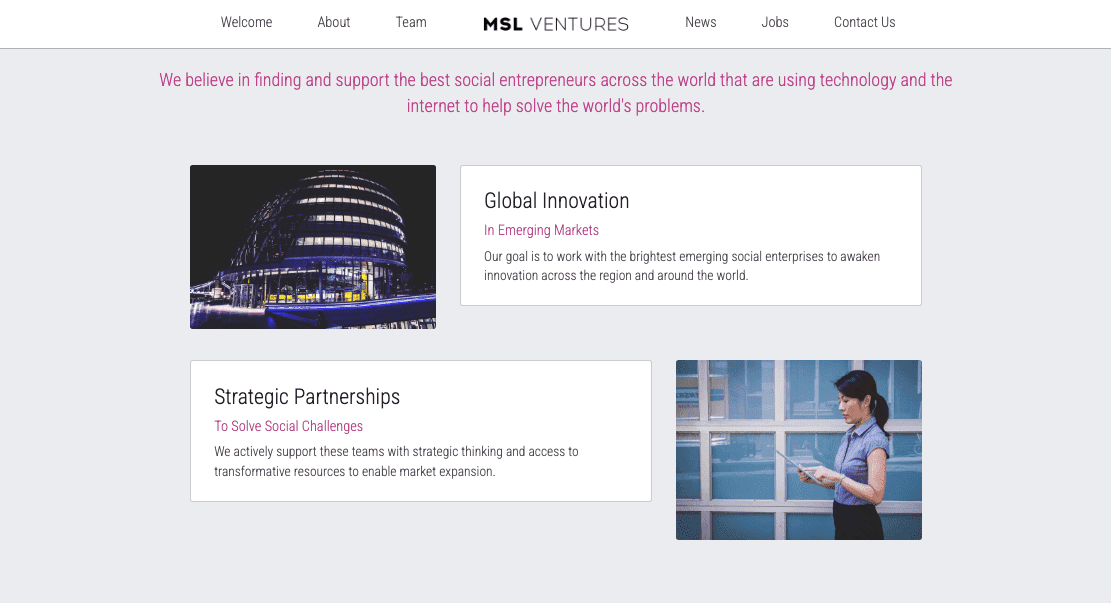Click the To Solve Social Challenges subtitle
The height and width of the screenshot is (603, 1111).
pyautogui.click(x=288, y=426)
